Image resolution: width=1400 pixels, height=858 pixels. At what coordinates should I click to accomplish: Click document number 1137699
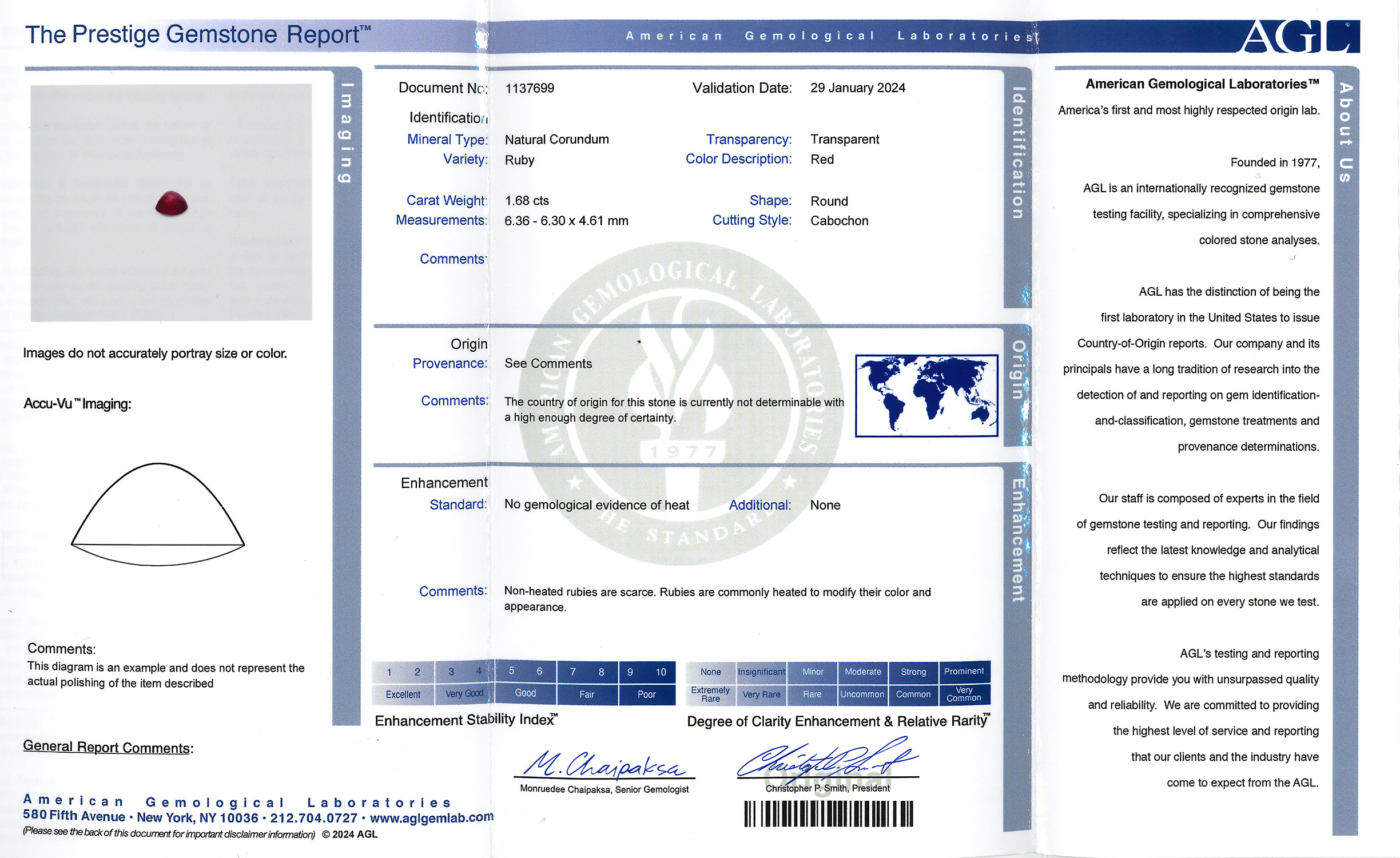530,88
